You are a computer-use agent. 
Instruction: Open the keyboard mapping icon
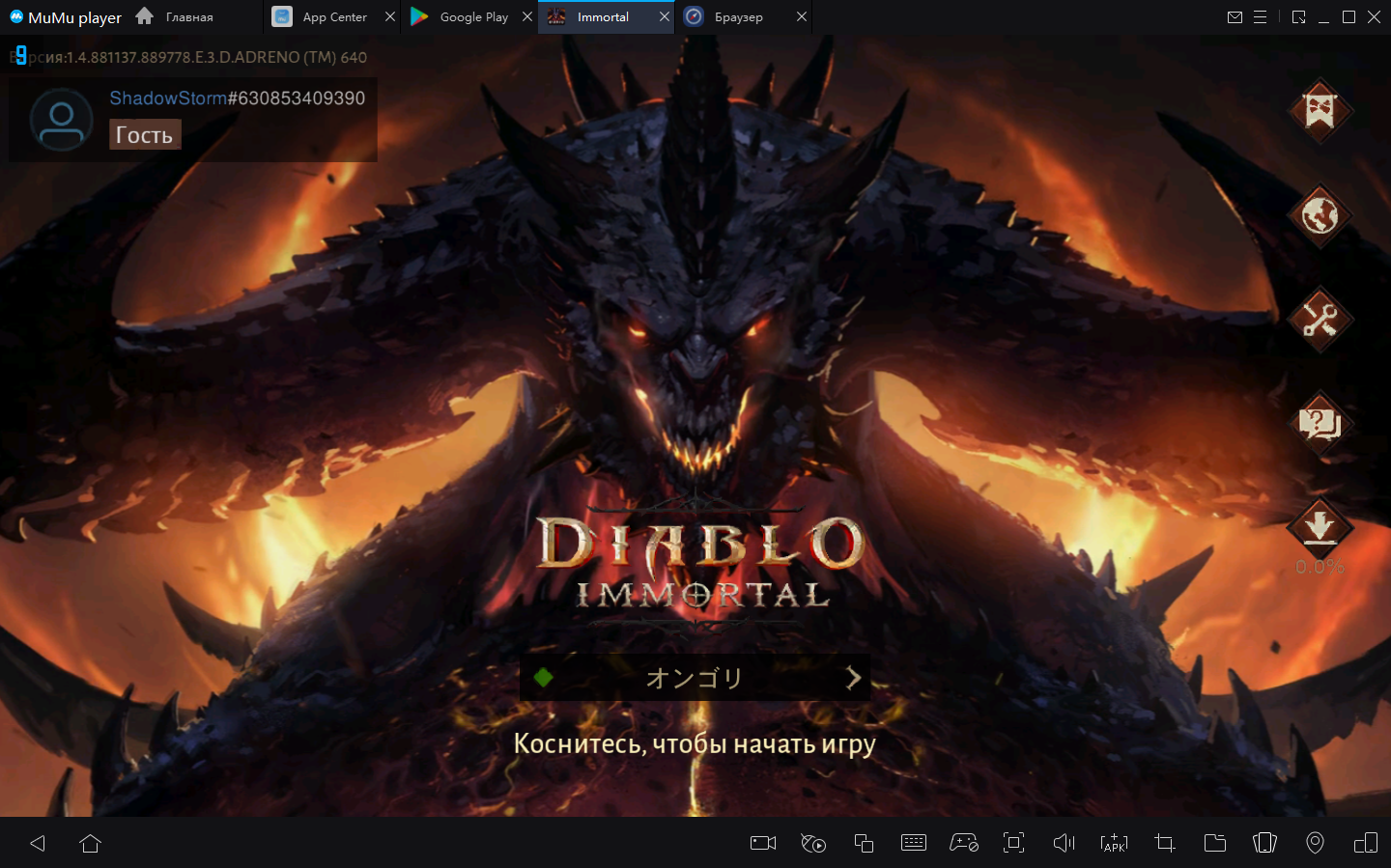913,843
